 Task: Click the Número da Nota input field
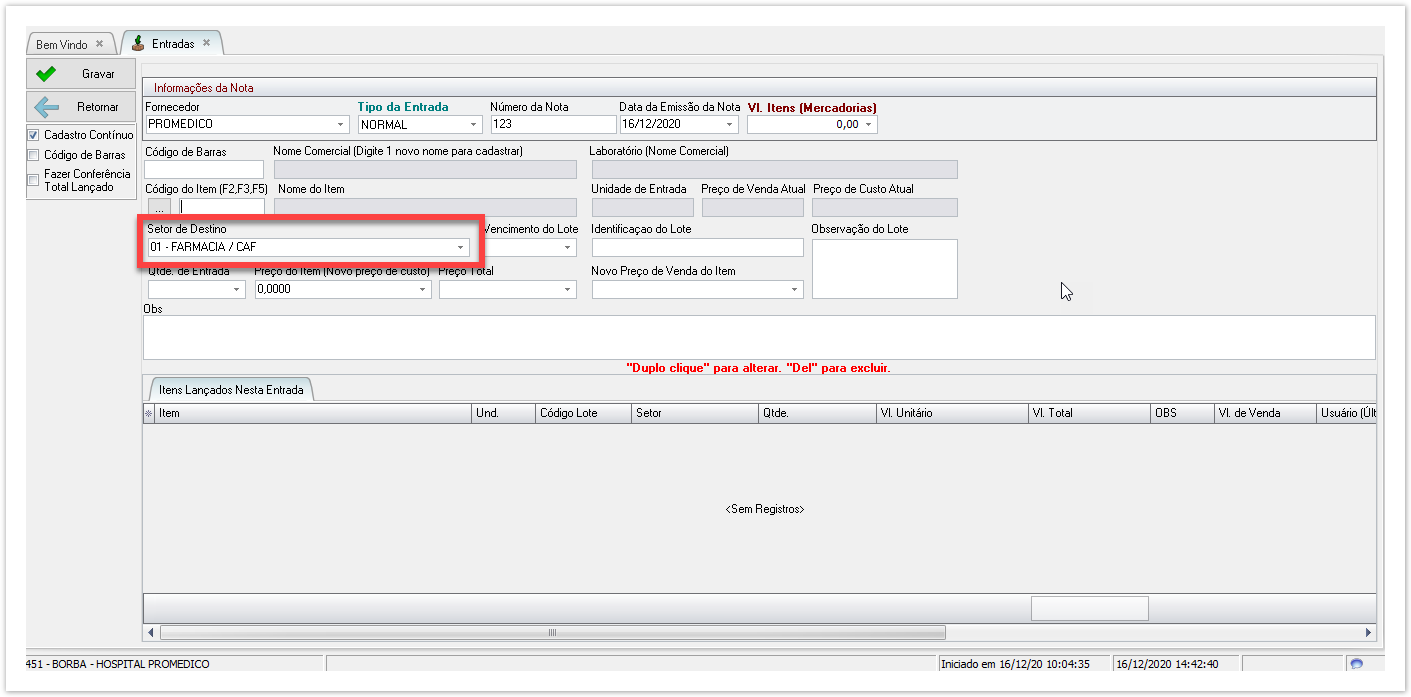(x=553, y=125)
